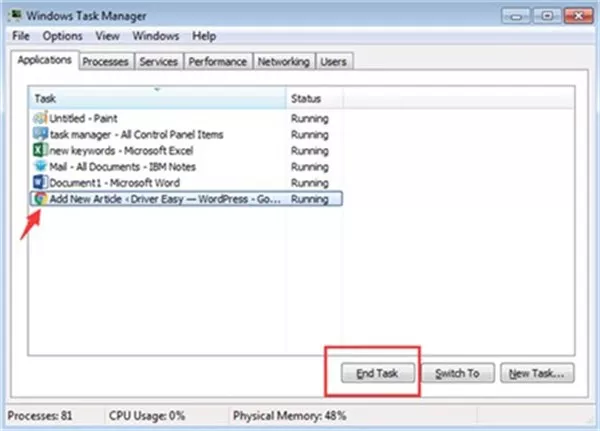Select the 'Untitled - Paint' task row

point(186,118)
